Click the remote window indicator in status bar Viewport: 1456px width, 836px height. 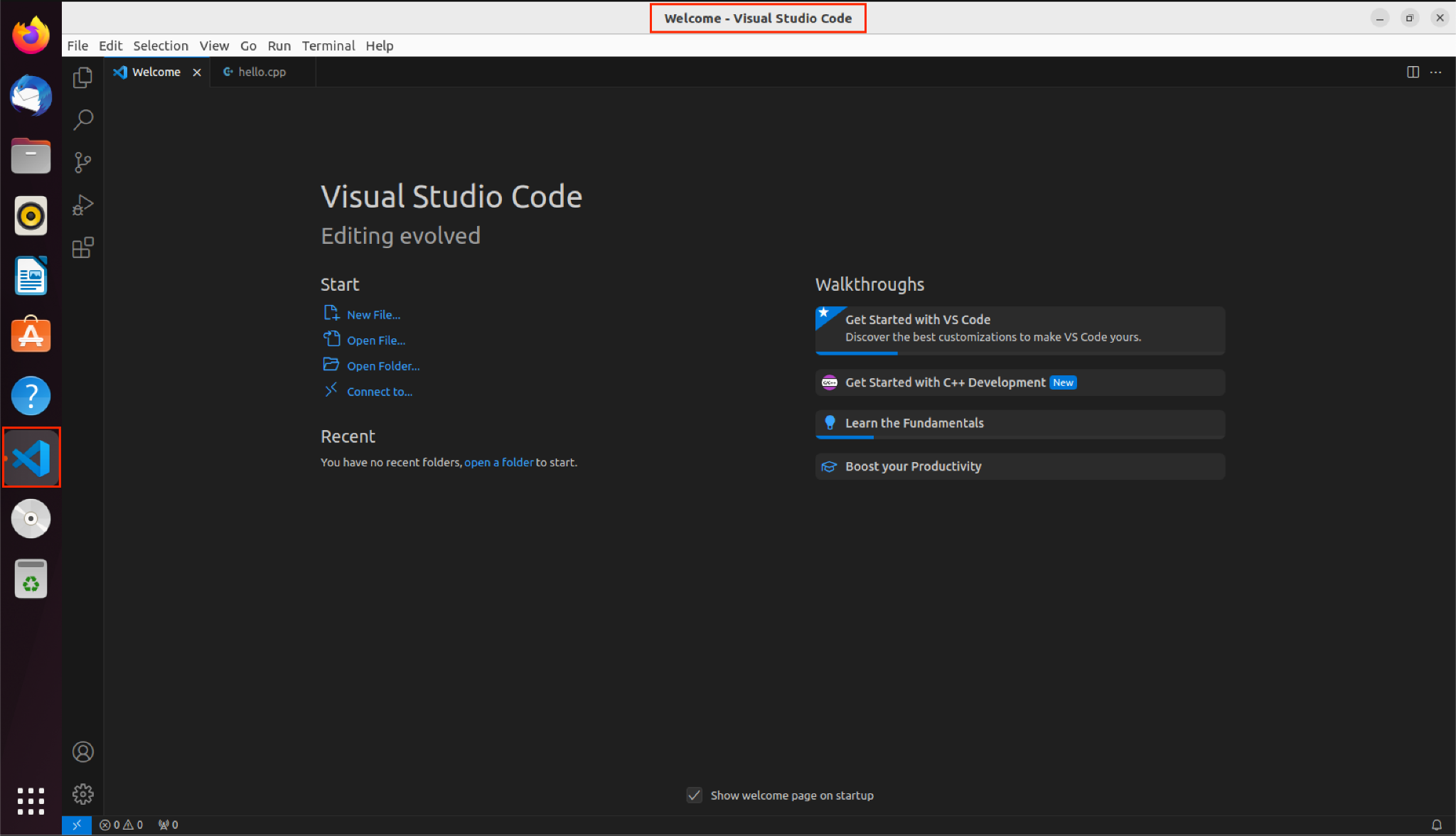click(77, 825)
